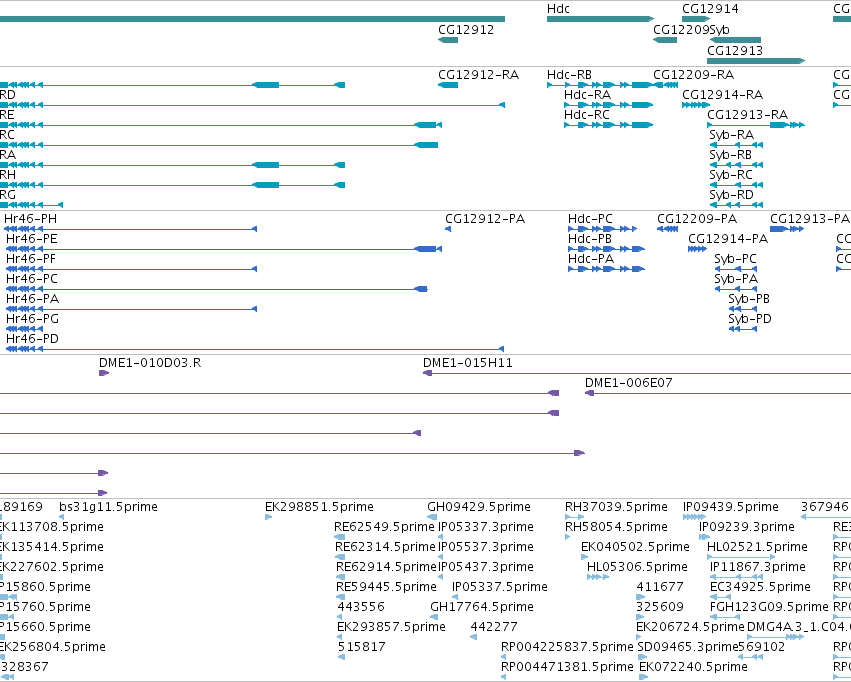Screen dimensions: 851x682
Task: Select the Syb-RB transcript
Action: pos(731,155)
